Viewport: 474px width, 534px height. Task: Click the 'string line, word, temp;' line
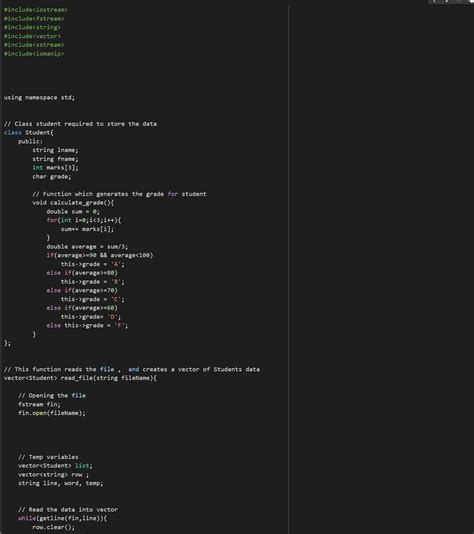61,483
